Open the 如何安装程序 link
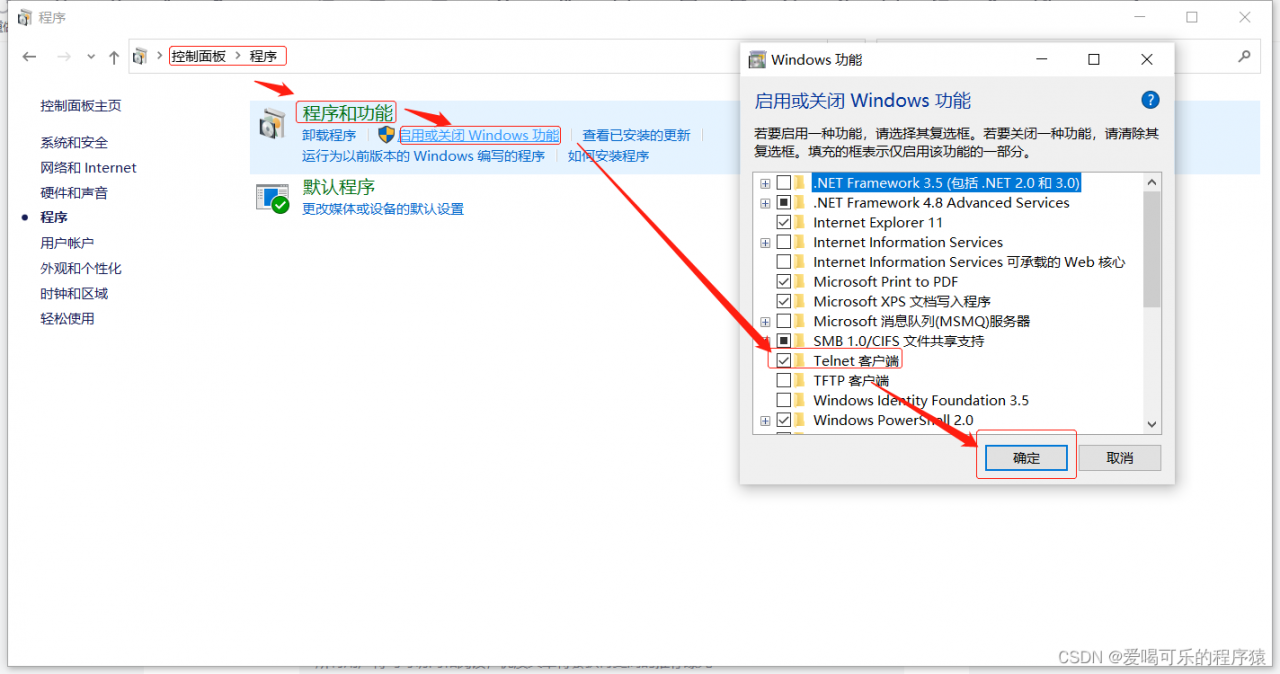 [609, 156]
